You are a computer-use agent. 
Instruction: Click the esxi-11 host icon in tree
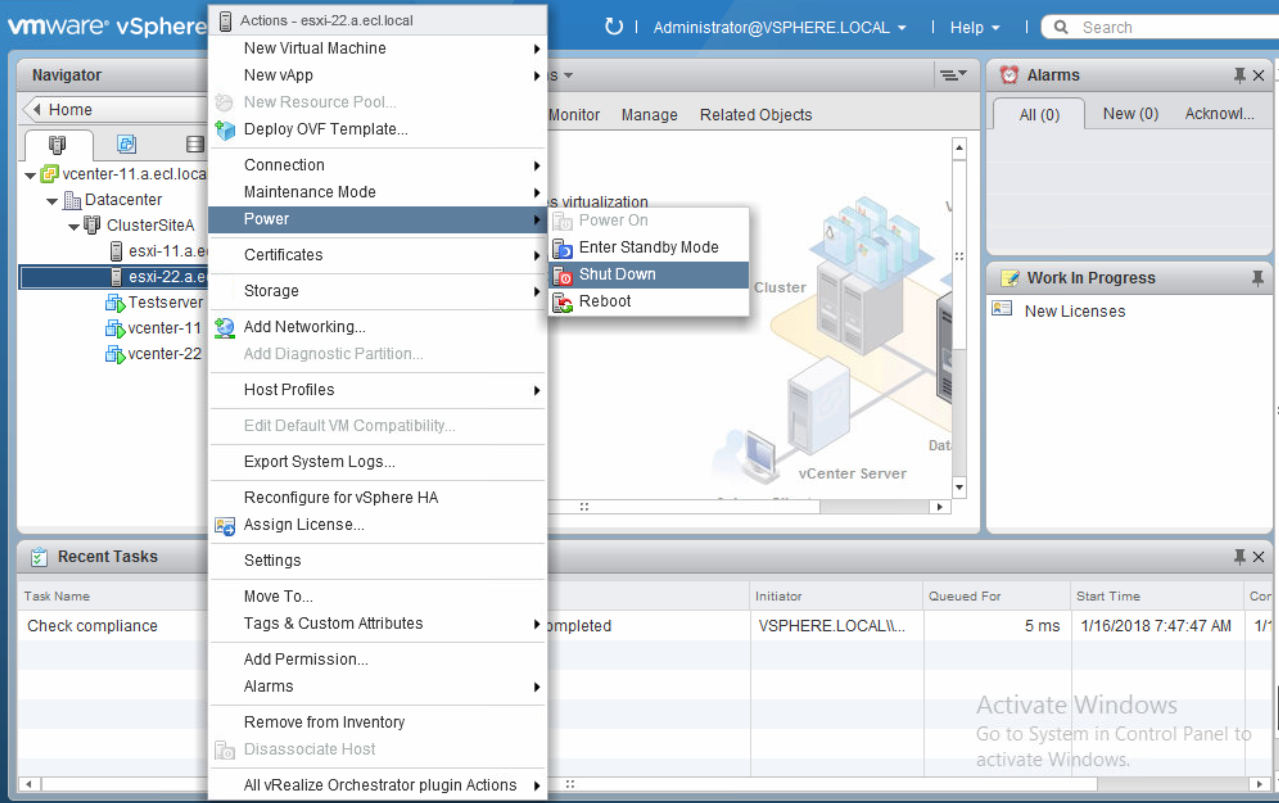tap(117, 251)
